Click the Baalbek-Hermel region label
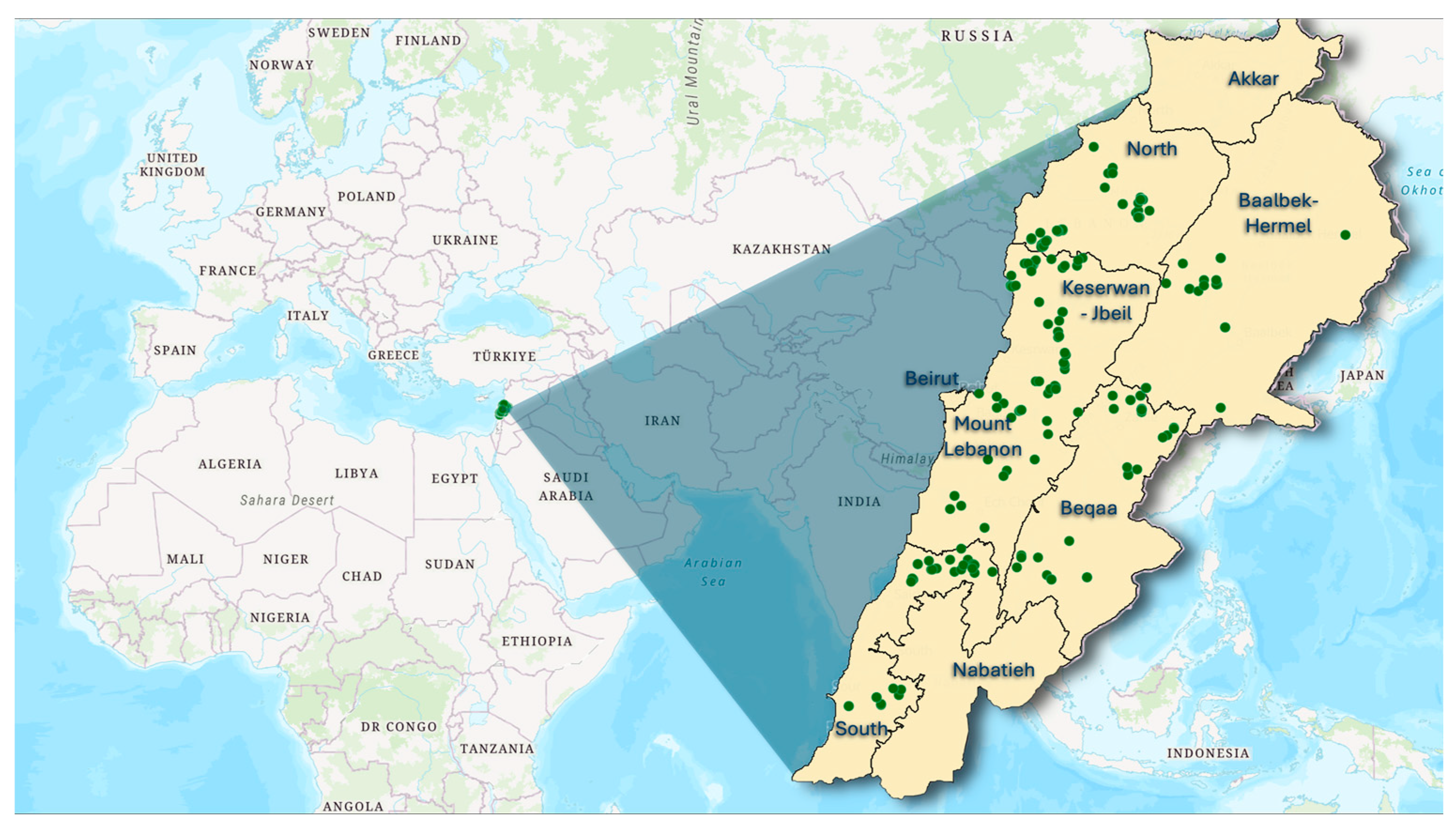1456x834 pixels. pyautogui.click(x=1278, y=213)
